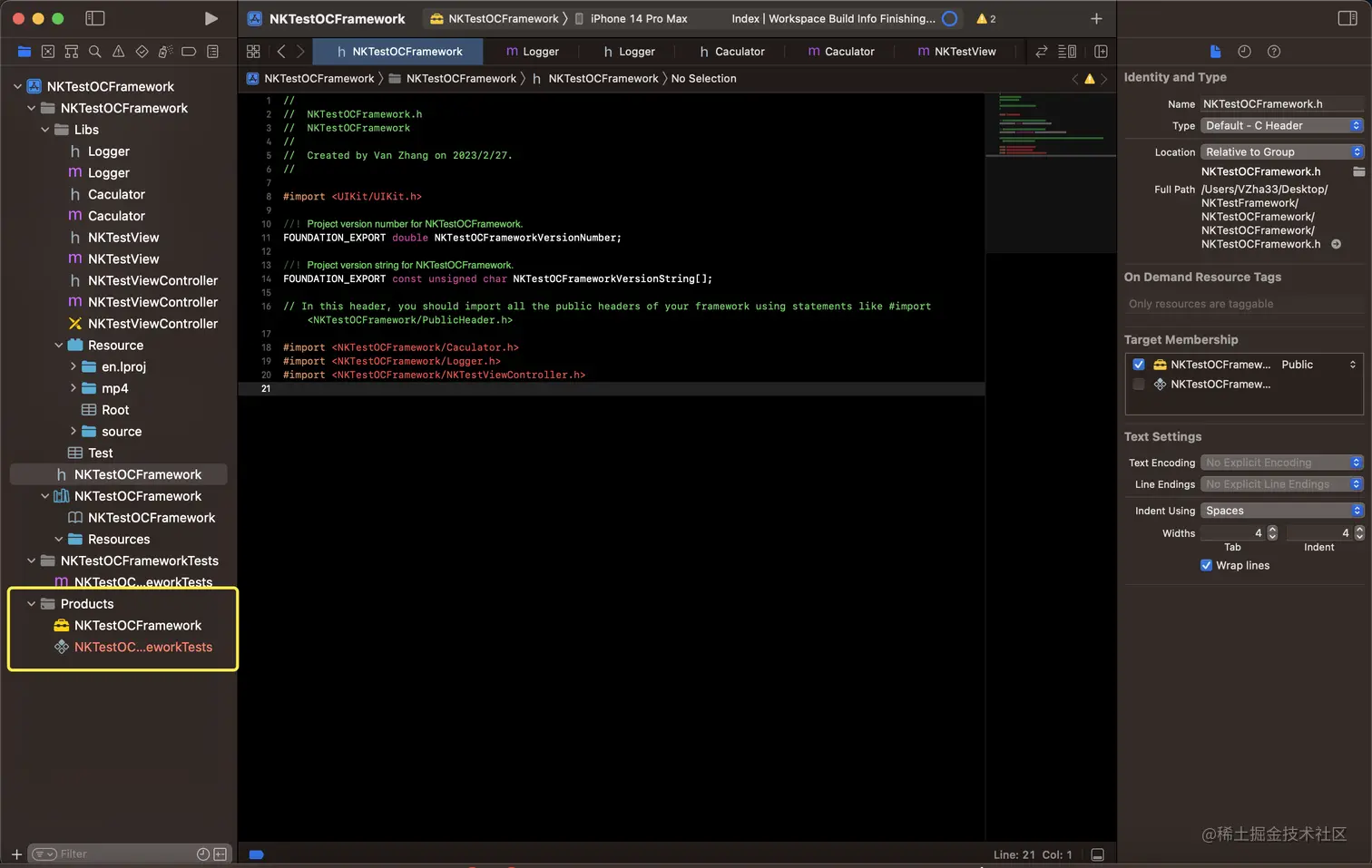Screen dimensions: 1372x868
Task: Increase the Indent width stepper
Action: click(1359, 529)
